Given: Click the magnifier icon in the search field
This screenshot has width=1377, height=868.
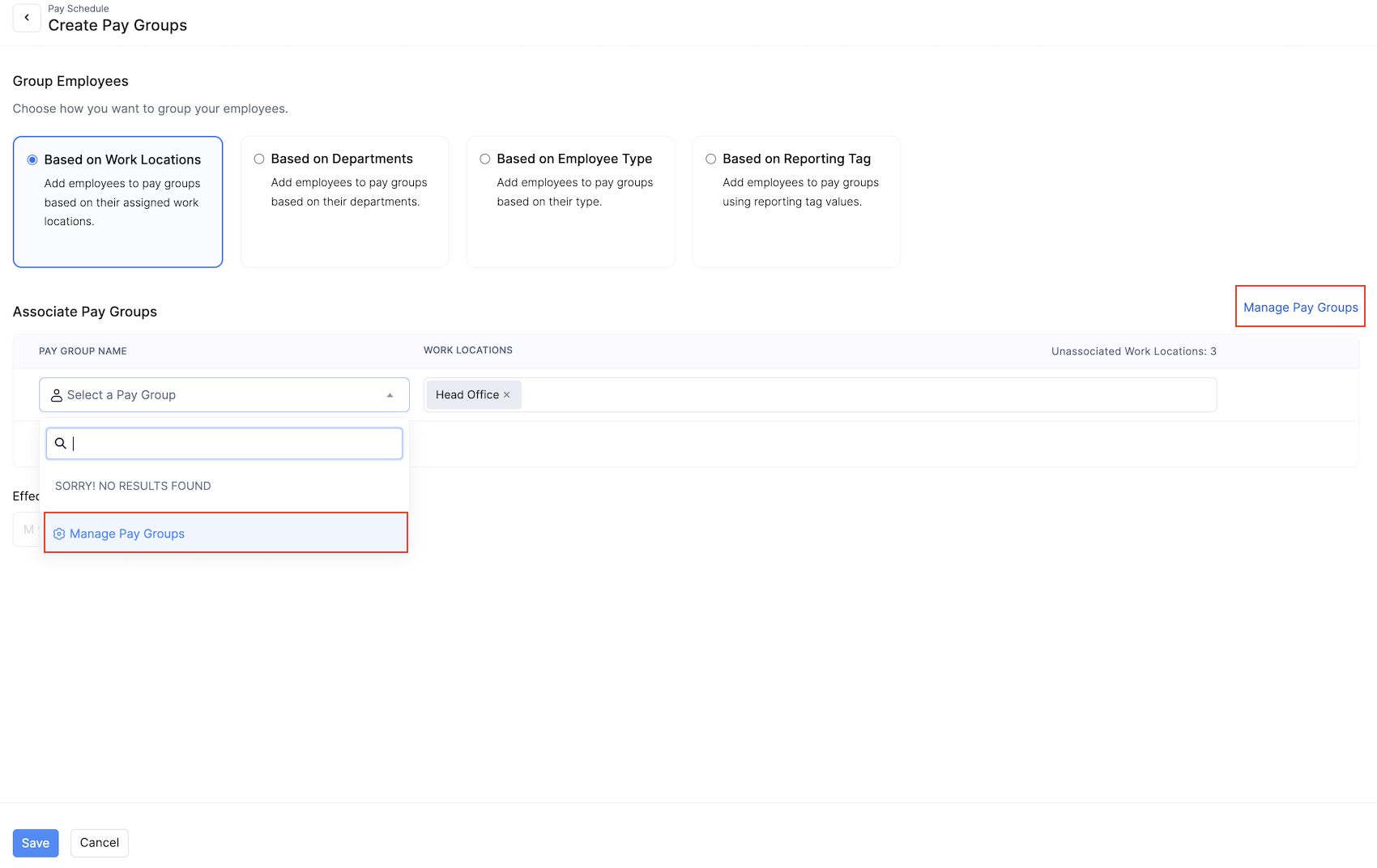Looking at the screenshot, I should 61,443.
